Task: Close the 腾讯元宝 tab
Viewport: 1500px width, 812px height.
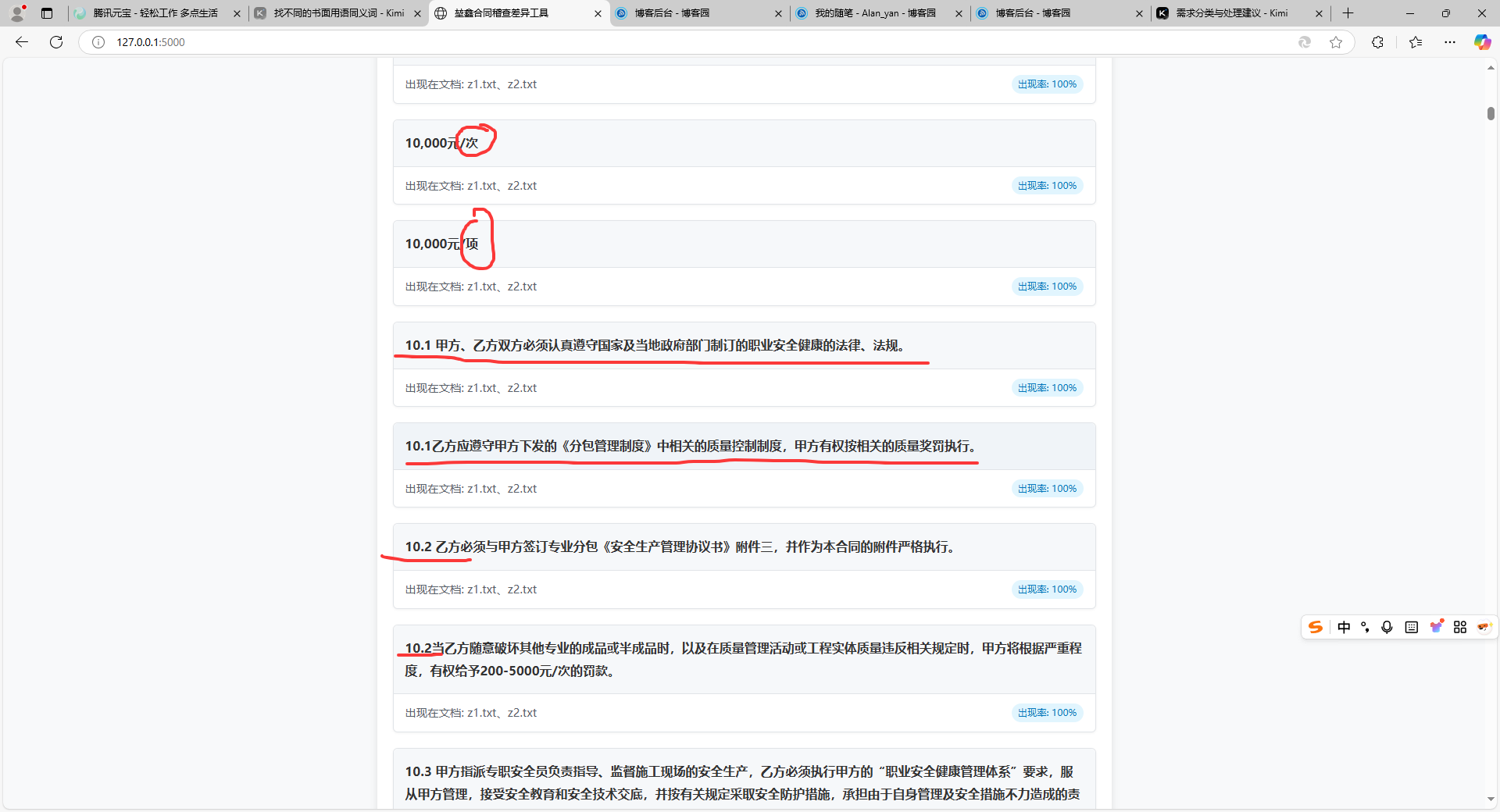Action: coord(237,13)
